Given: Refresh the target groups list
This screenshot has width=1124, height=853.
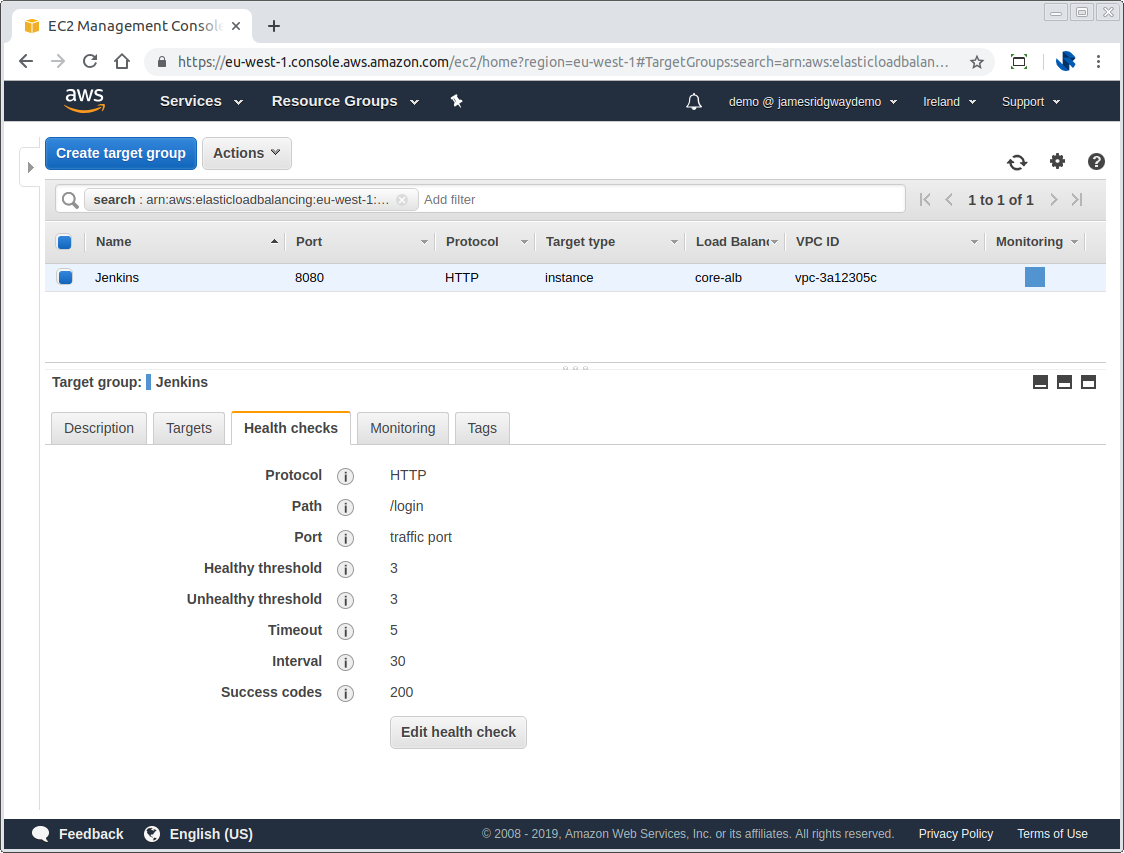Looking at the screenshot, I should pos(1016,162).
